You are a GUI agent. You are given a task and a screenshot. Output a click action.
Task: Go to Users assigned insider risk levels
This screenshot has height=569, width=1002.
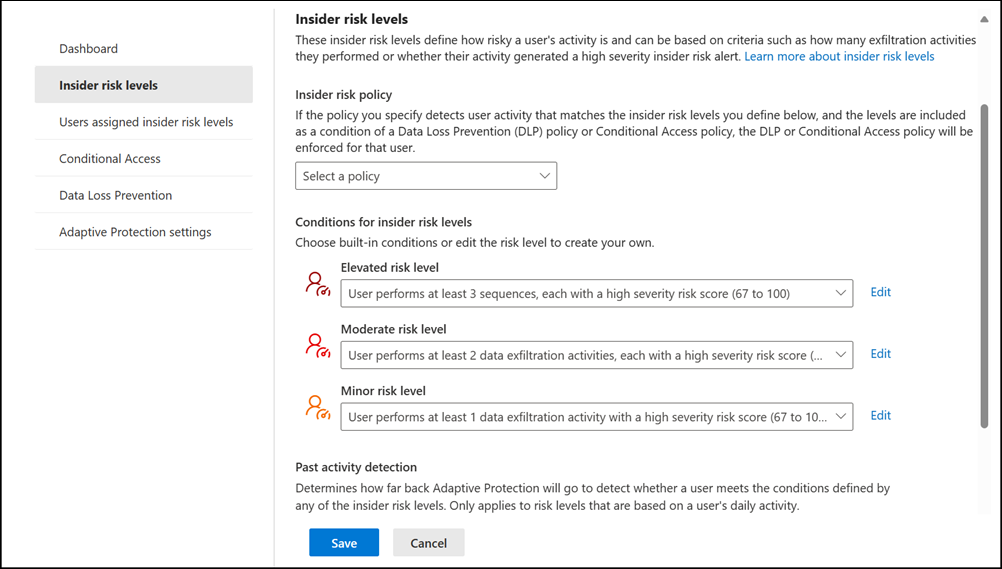[146, 122]
